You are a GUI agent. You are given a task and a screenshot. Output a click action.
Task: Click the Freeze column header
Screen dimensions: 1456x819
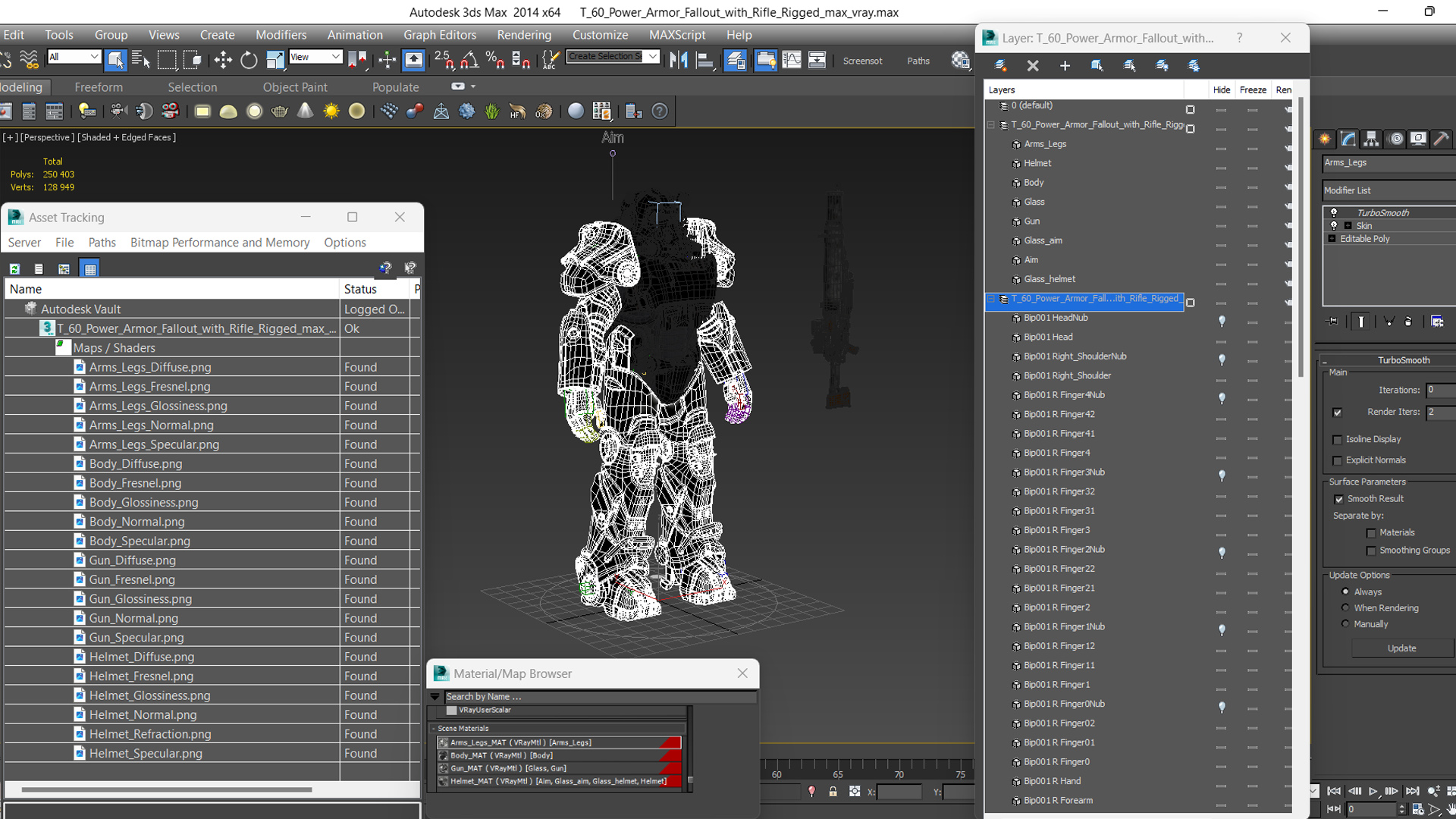pos(1253,89)
